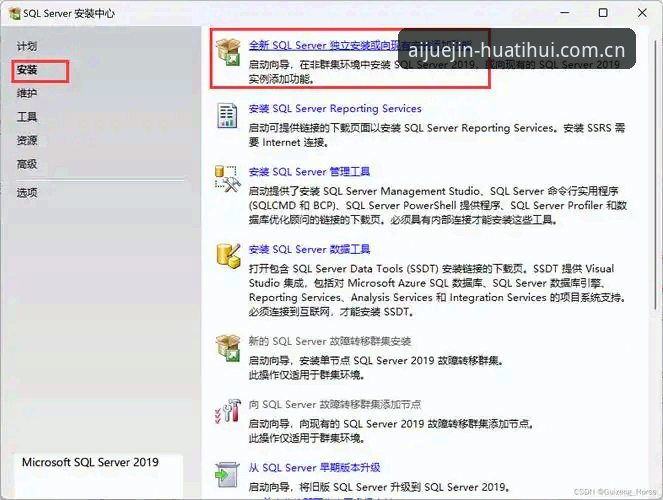Open the 选项 sidebar page
The width and height of the screenshot is (663, 500).
click(27, 193)
